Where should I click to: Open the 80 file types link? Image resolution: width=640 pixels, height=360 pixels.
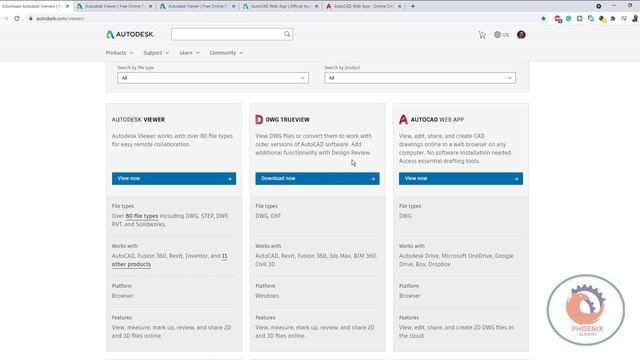[142, 216]
